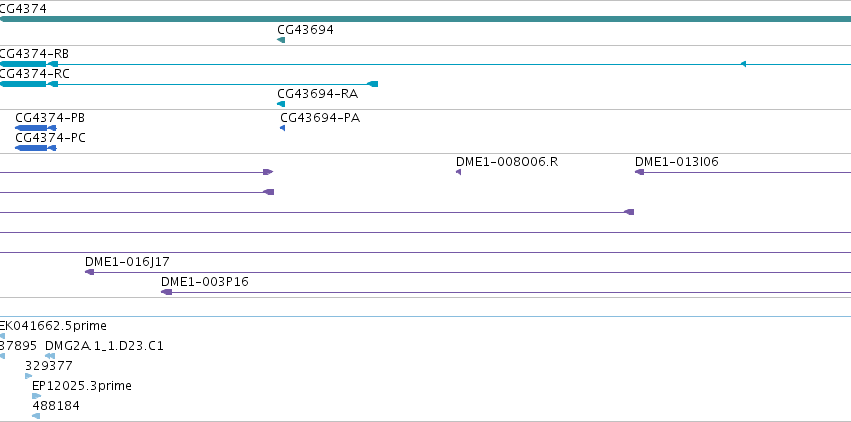
Task: Select the CG43694-PA protein arrow glyph
Action: [x=282, y=128]
